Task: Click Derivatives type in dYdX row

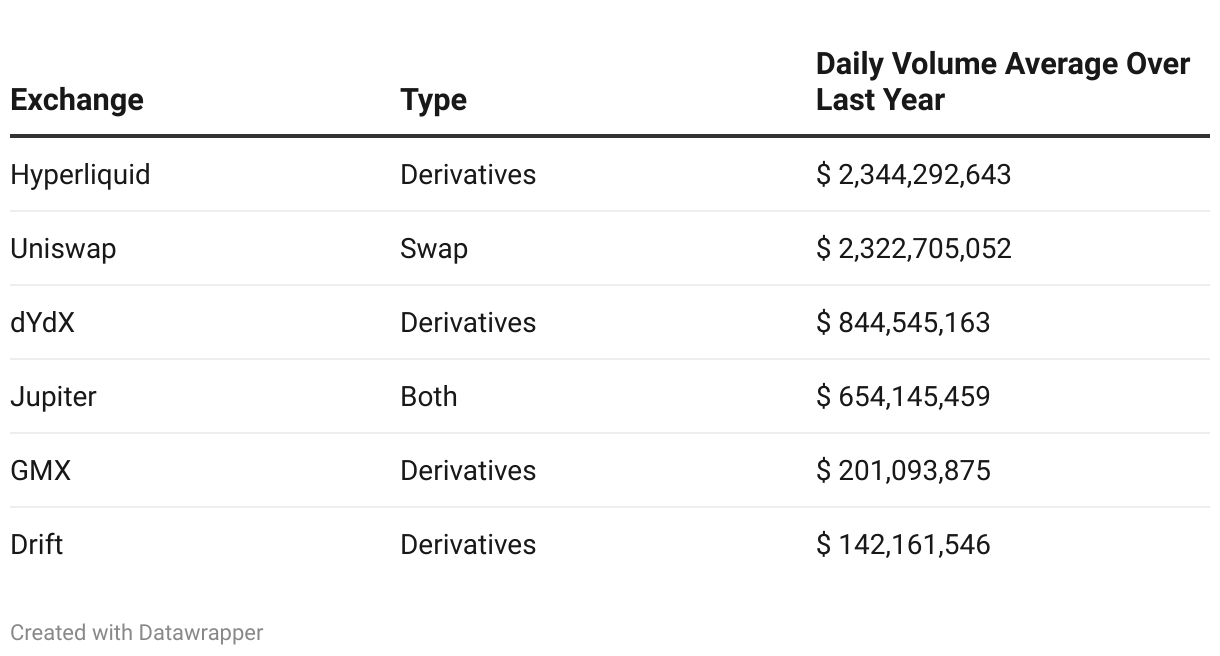Action: pos(468,323)
